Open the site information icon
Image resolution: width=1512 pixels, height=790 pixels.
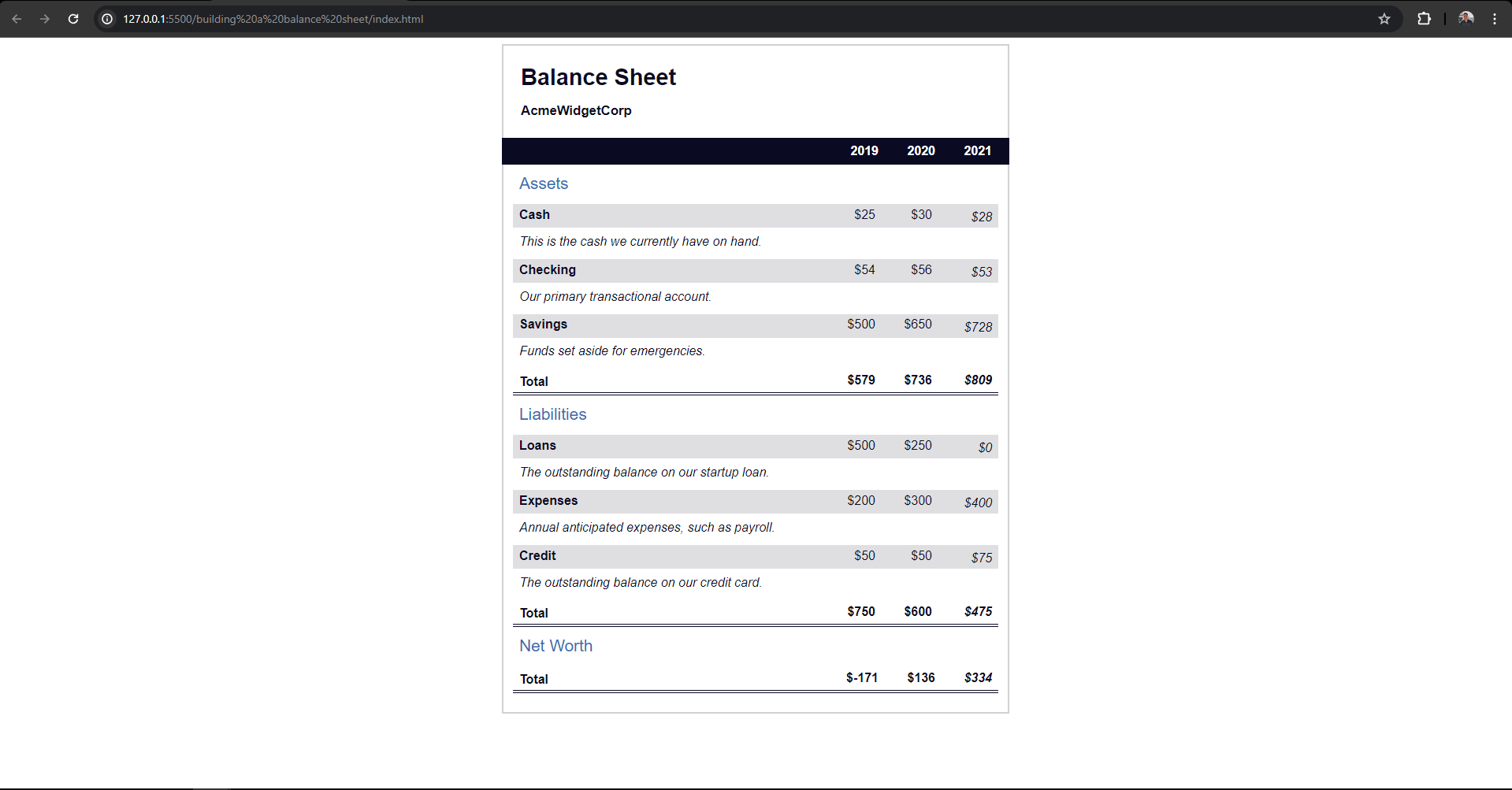coord(107,19)
